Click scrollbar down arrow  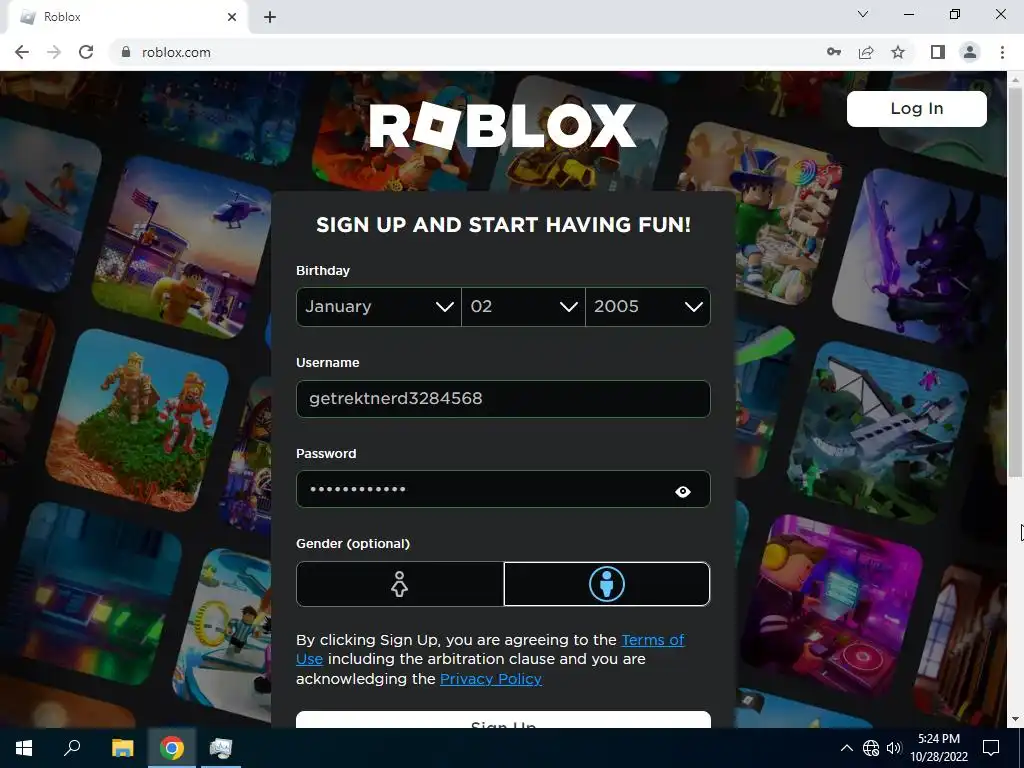1015,719
